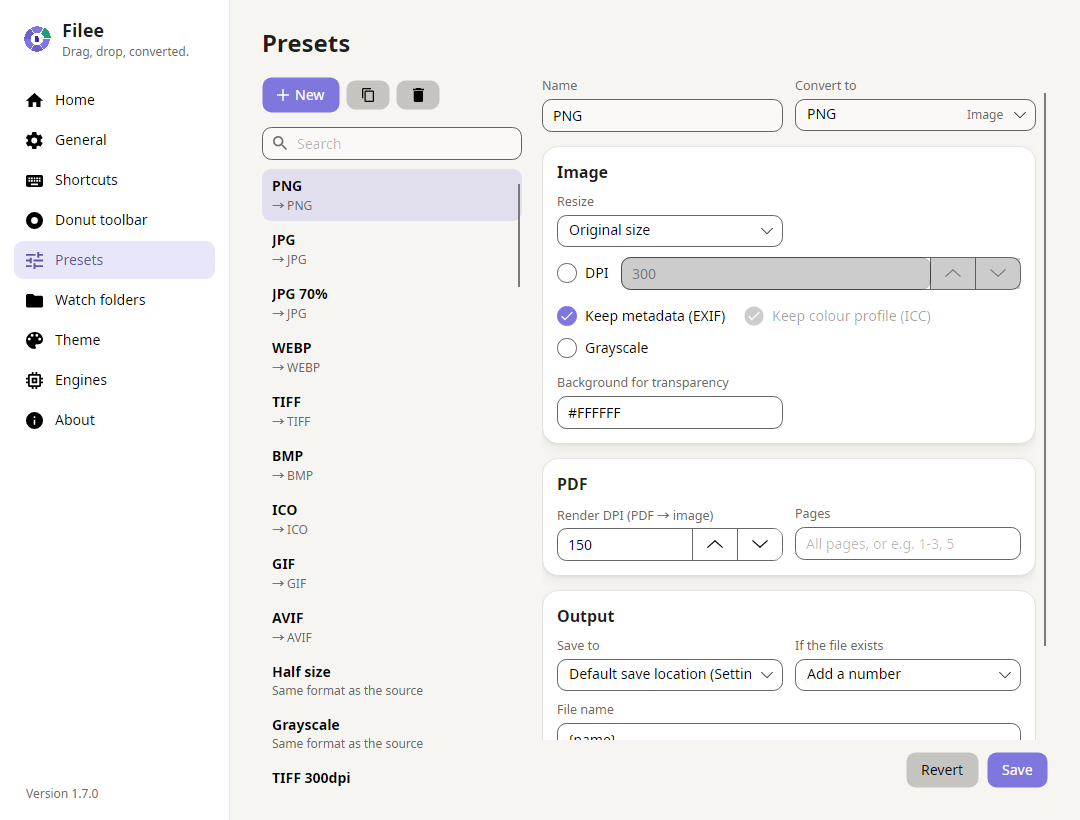This screenshot has height=820, width=1080.
Task: Click the settings panel vertical scrollbar
Action: (1045, 369)
